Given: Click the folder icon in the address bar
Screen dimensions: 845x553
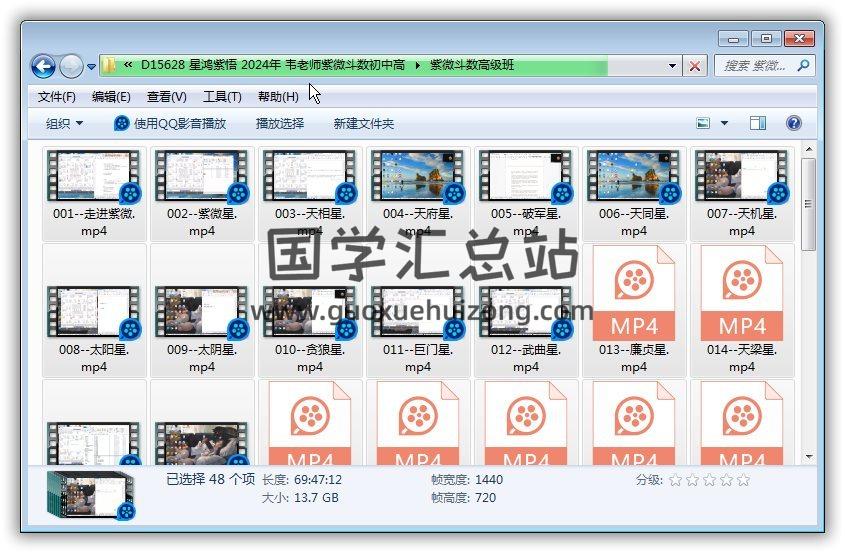Looking at the screenshot, I should point(109,65).
